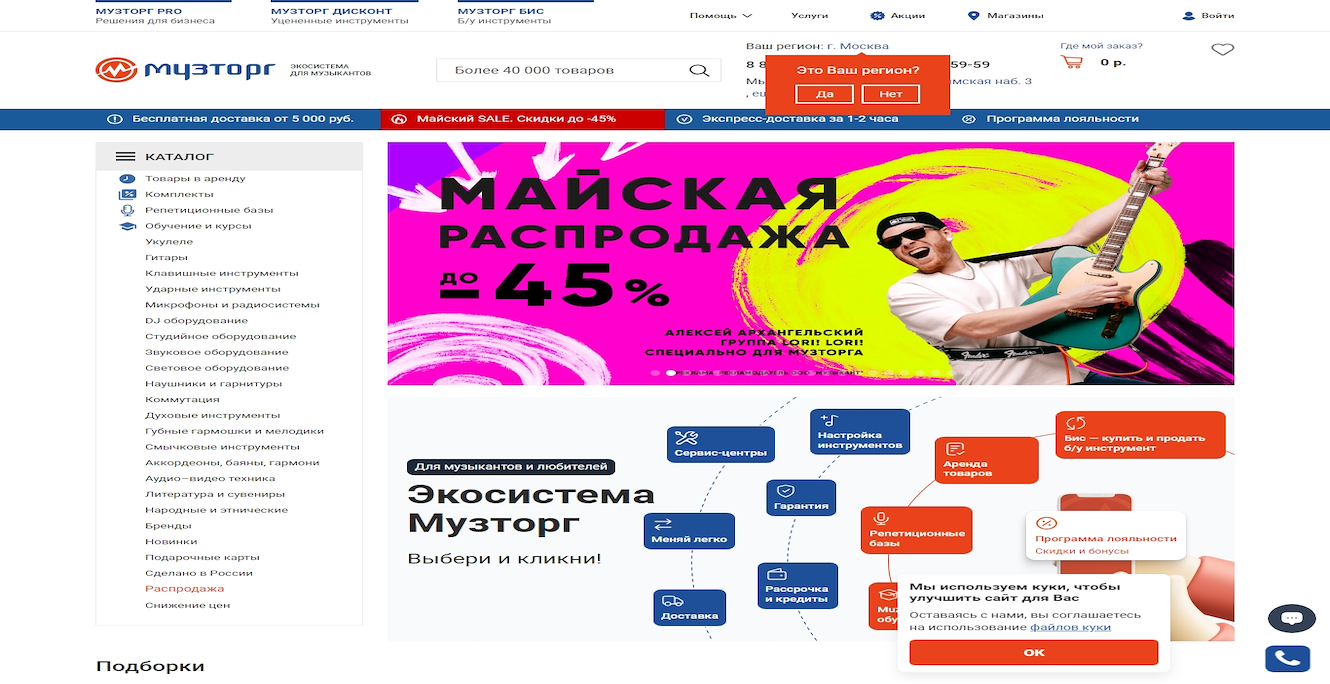Screen dimensions: 1330x684
Task: Open the Услуги menu item
Action: pyautogui.click(x=809, y=16)
